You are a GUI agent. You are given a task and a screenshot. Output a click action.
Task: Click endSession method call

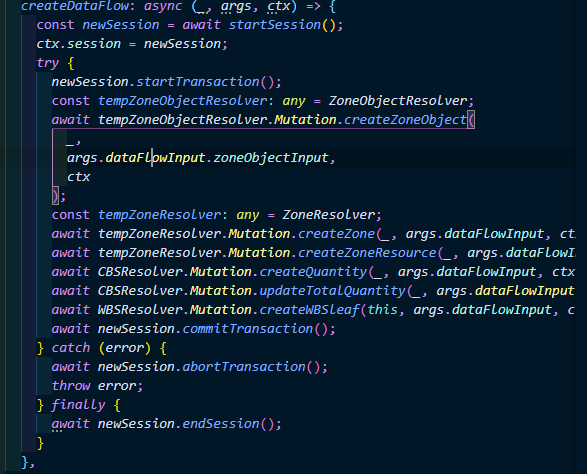click(221, 424)
